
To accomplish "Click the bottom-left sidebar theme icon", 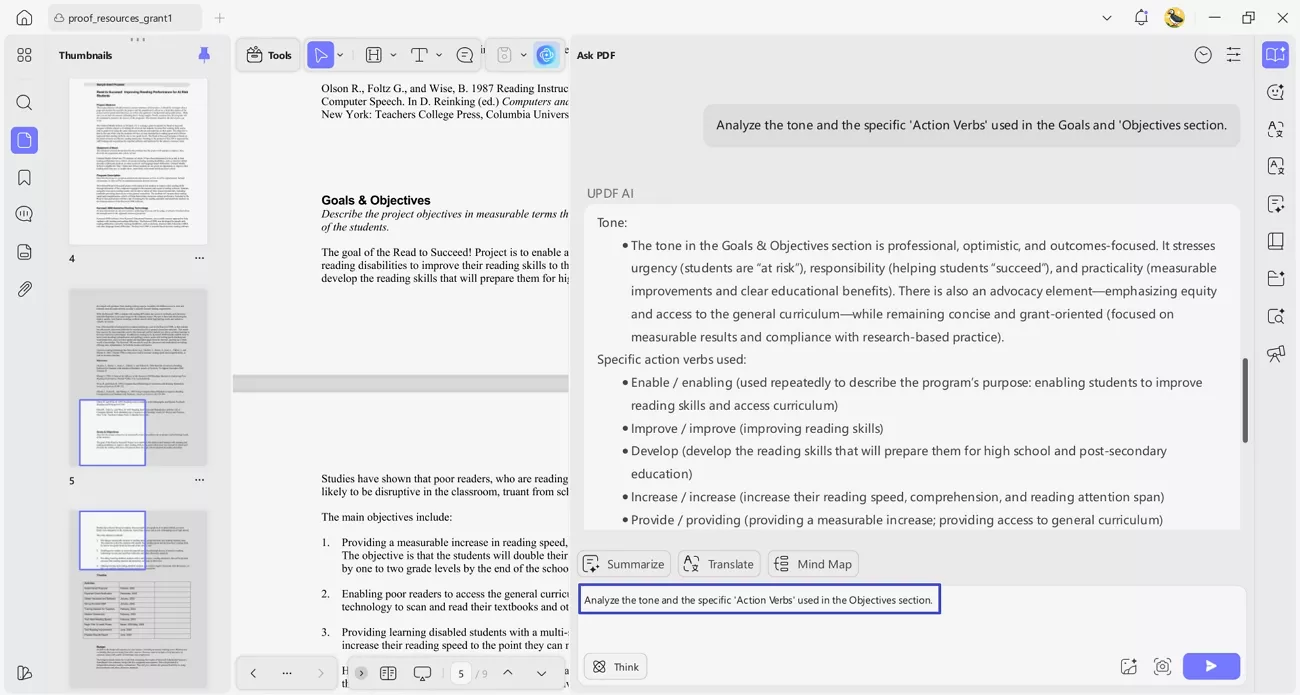I will pos(24,673).
